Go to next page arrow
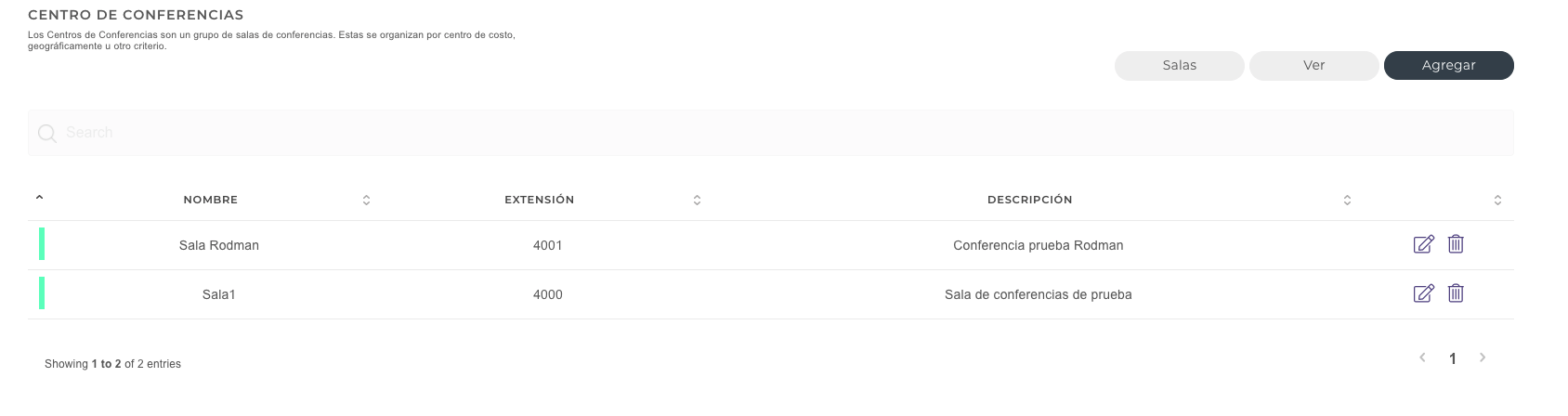Viewport: 1568px width, 416px height. click(1483, 357)
